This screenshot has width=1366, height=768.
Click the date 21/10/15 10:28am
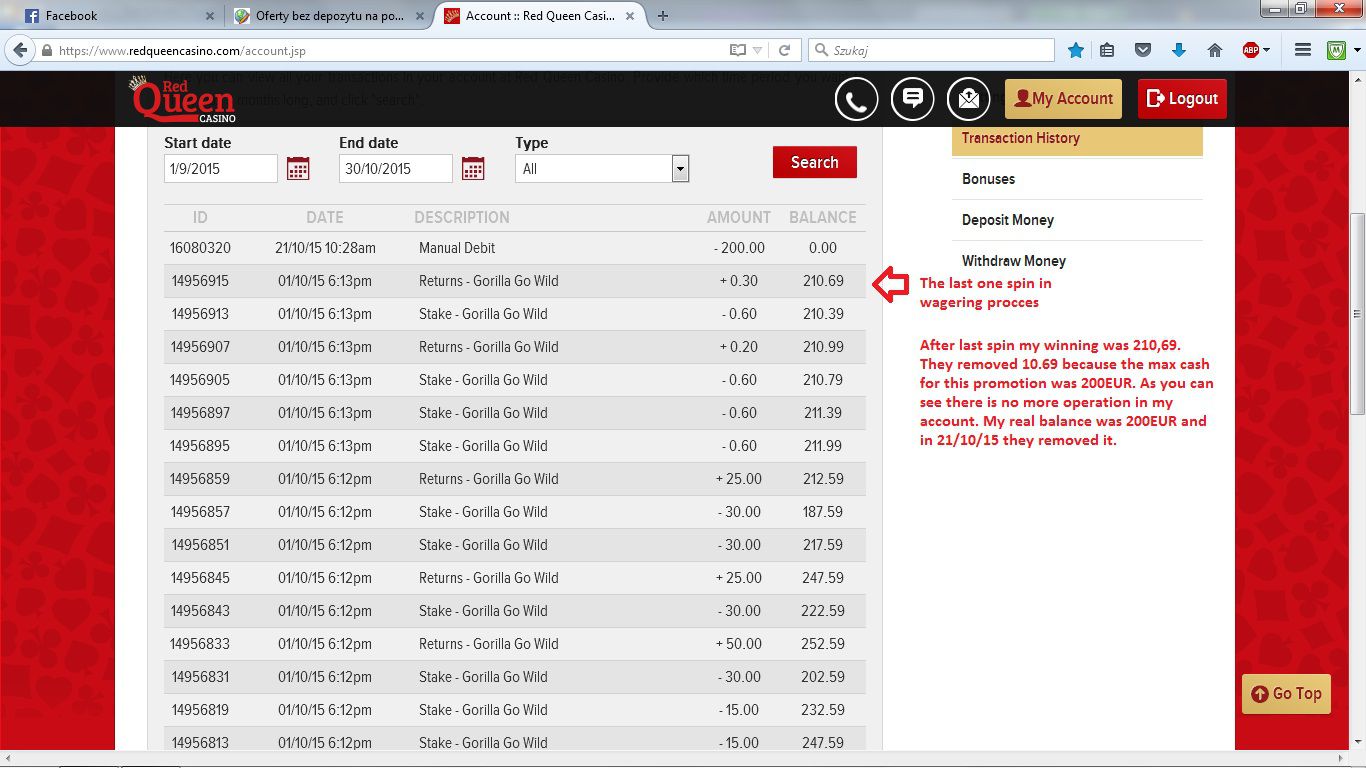tap(325, 248)
